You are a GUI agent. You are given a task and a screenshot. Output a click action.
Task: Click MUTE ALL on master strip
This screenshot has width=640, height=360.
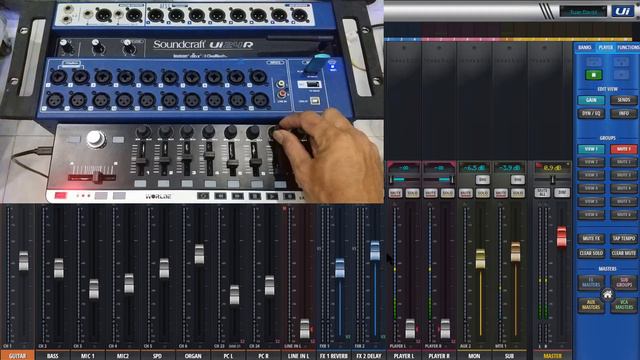coord(542,192)
